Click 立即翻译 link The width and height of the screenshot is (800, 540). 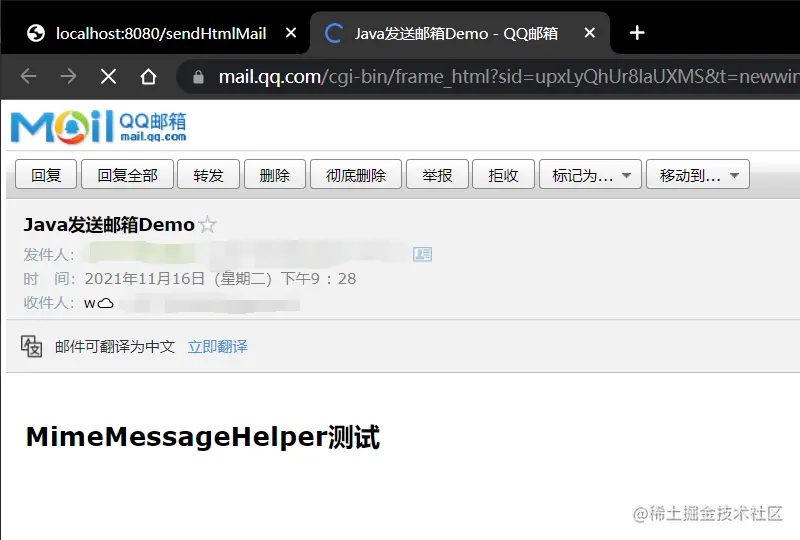pyautogui.click(x=217, y=347)
